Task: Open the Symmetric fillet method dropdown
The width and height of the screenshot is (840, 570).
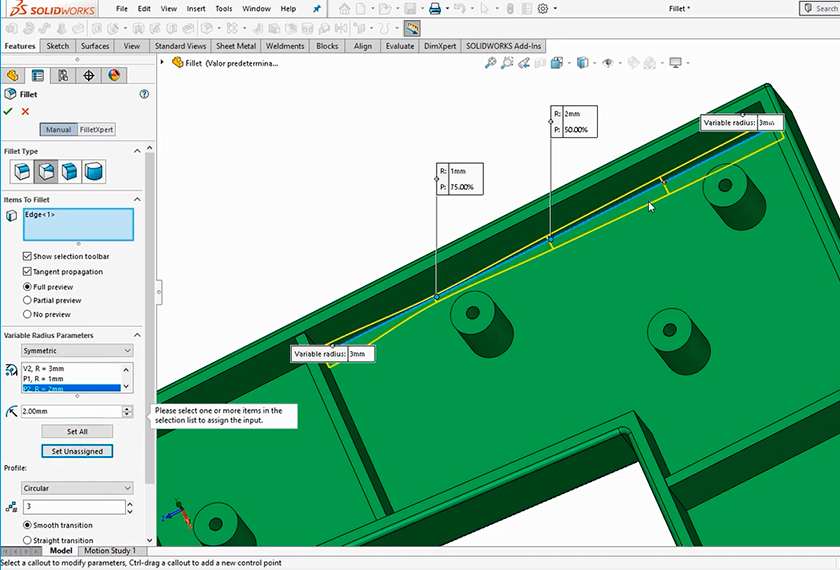Action: coord(77,351)
